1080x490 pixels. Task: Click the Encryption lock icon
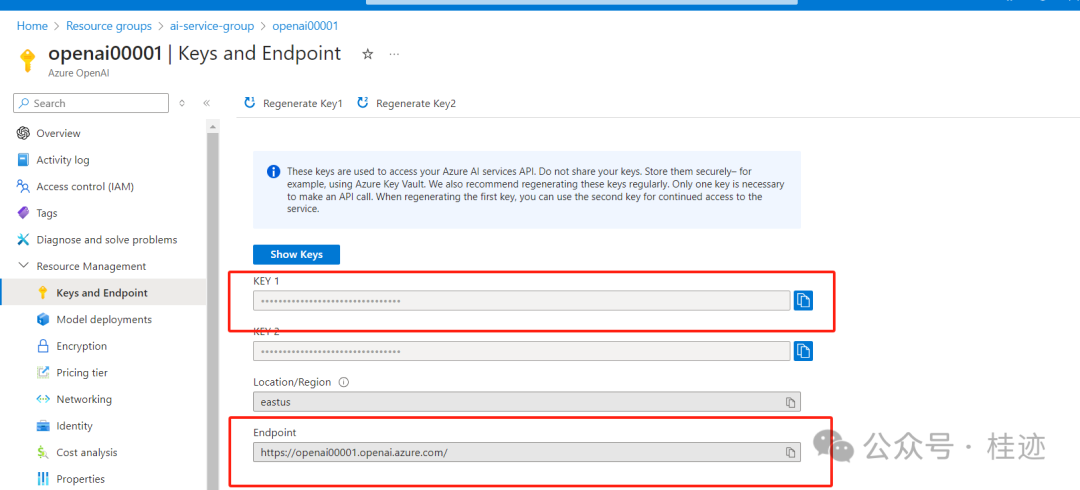pyautogui.click(x=43, y=346)
